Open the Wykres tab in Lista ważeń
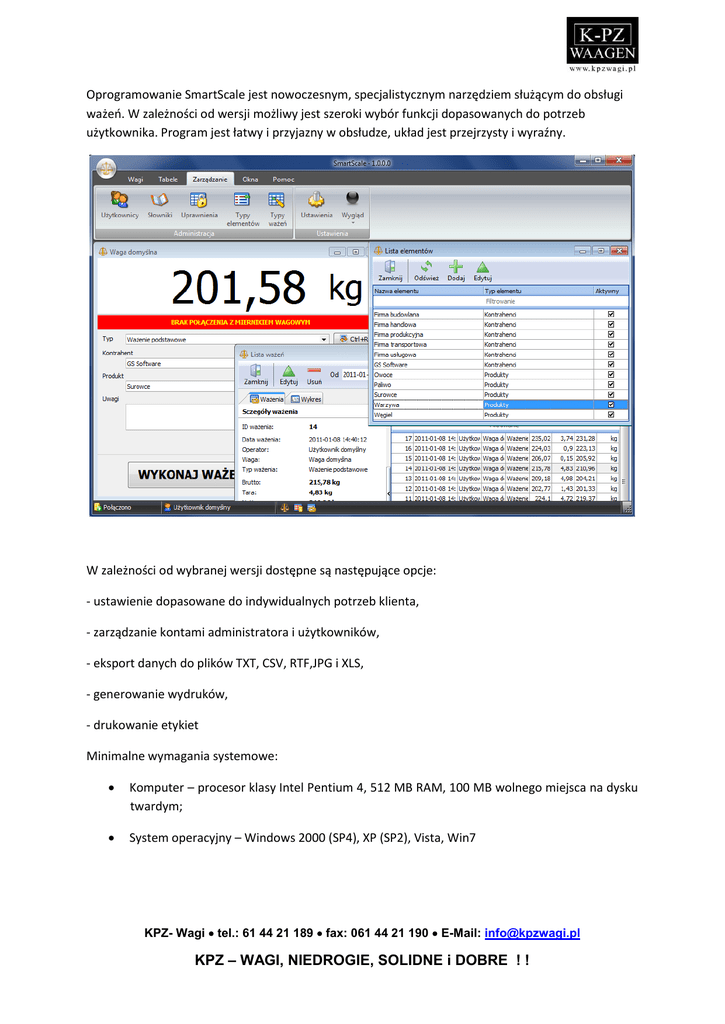This screenshot has height=1024, width=725. point(306,399)
